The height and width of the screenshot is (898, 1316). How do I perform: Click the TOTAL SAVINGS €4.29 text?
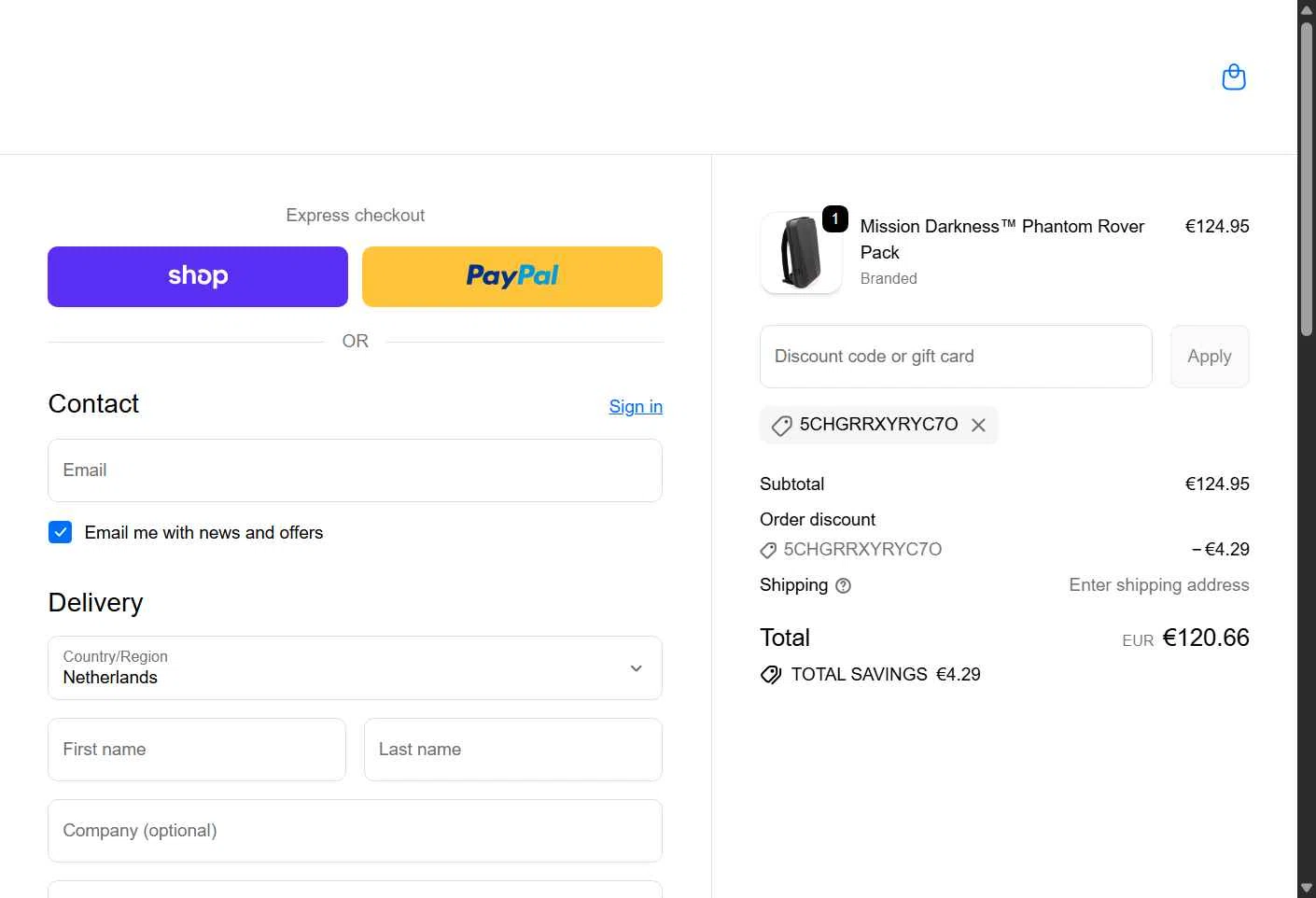point(886,675)
